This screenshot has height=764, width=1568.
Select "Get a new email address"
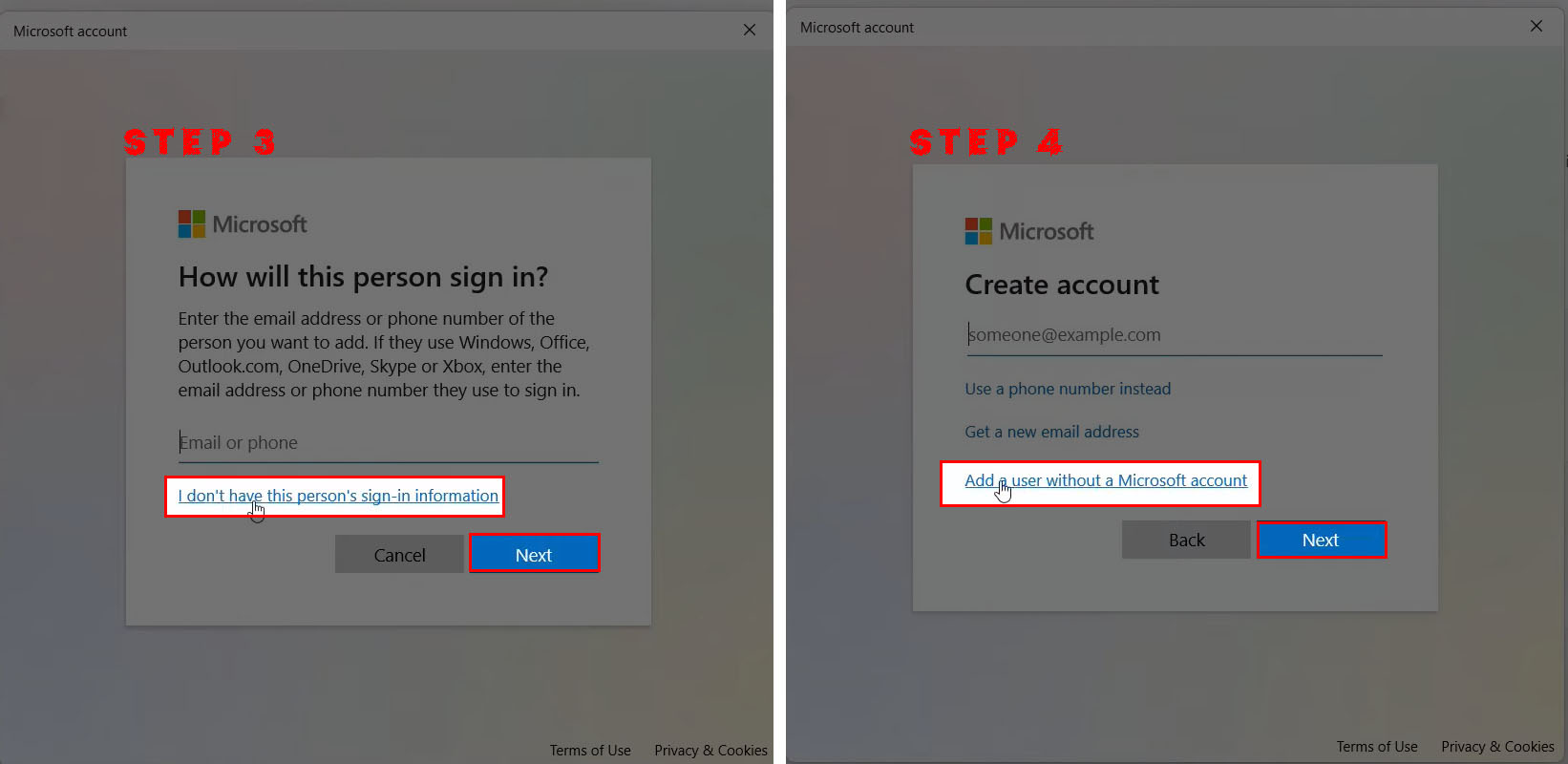pos(1051,432)
